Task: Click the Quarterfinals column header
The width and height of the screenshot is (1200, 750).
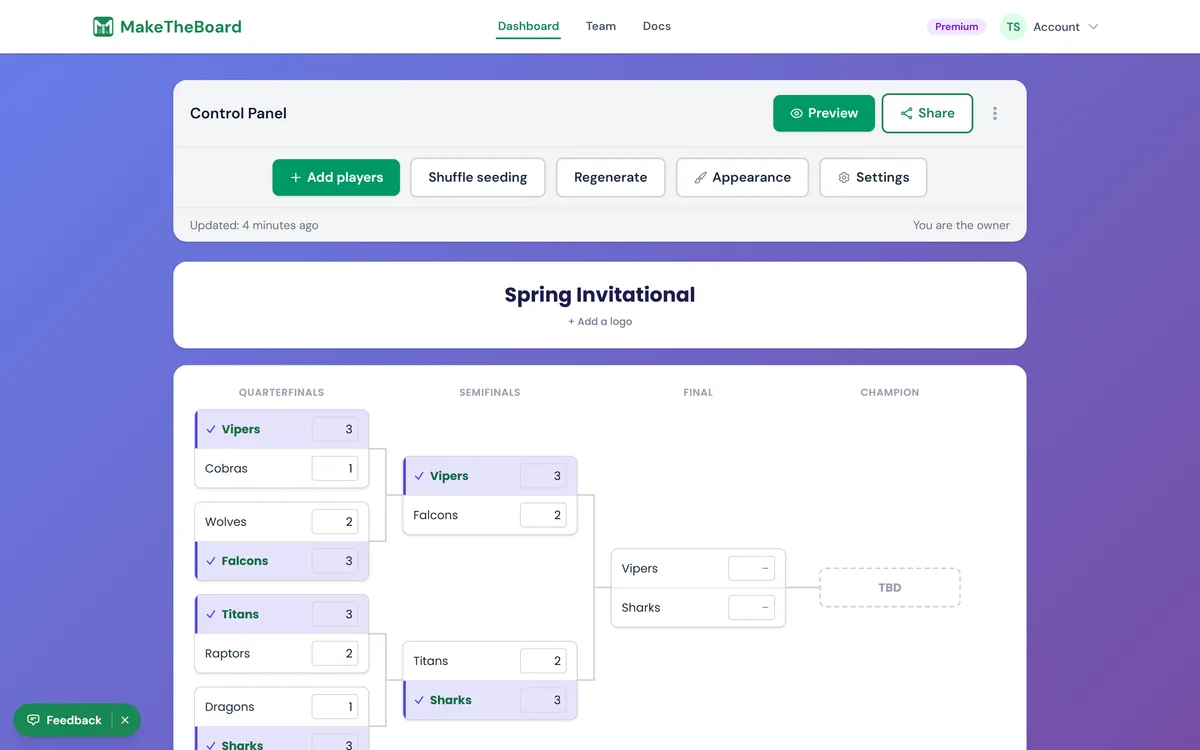Action: [x=281, y=393]
